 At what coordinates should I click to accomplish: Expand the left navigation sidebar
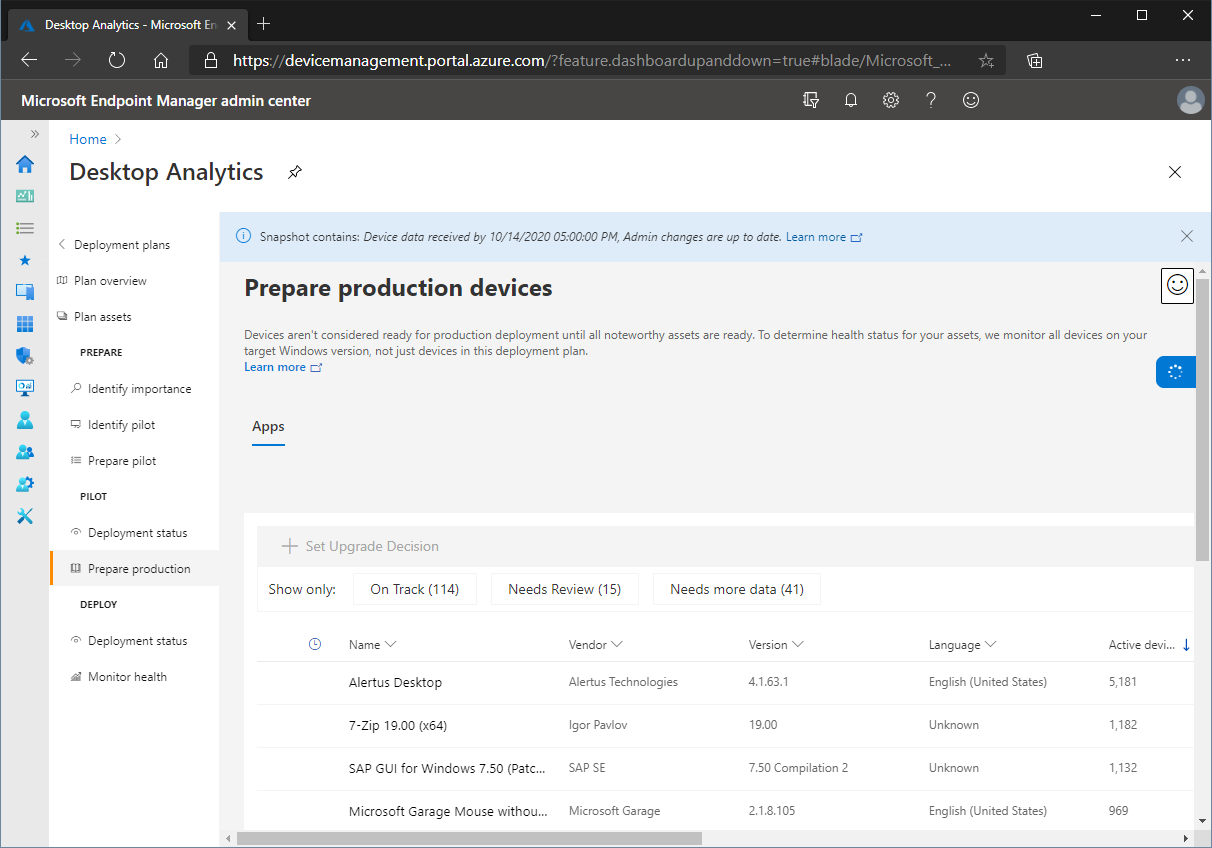pos(35,134)
